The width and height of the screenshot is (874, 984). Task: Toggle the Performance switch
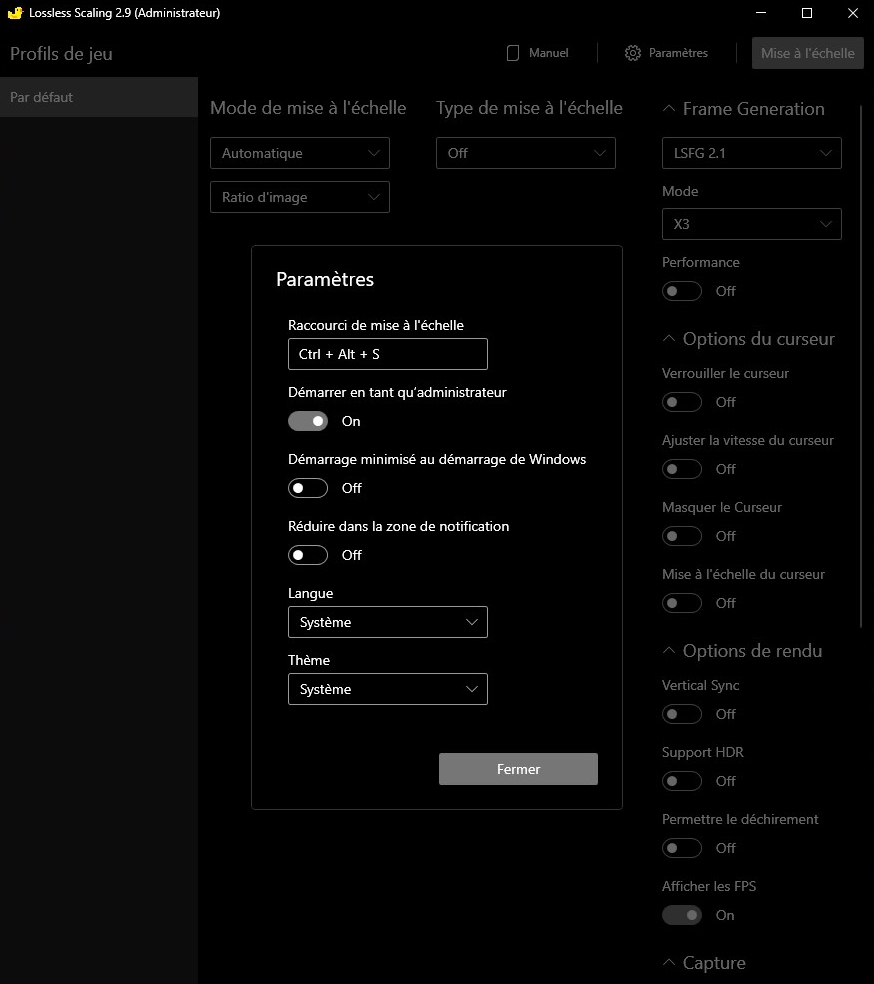(682, 291)
